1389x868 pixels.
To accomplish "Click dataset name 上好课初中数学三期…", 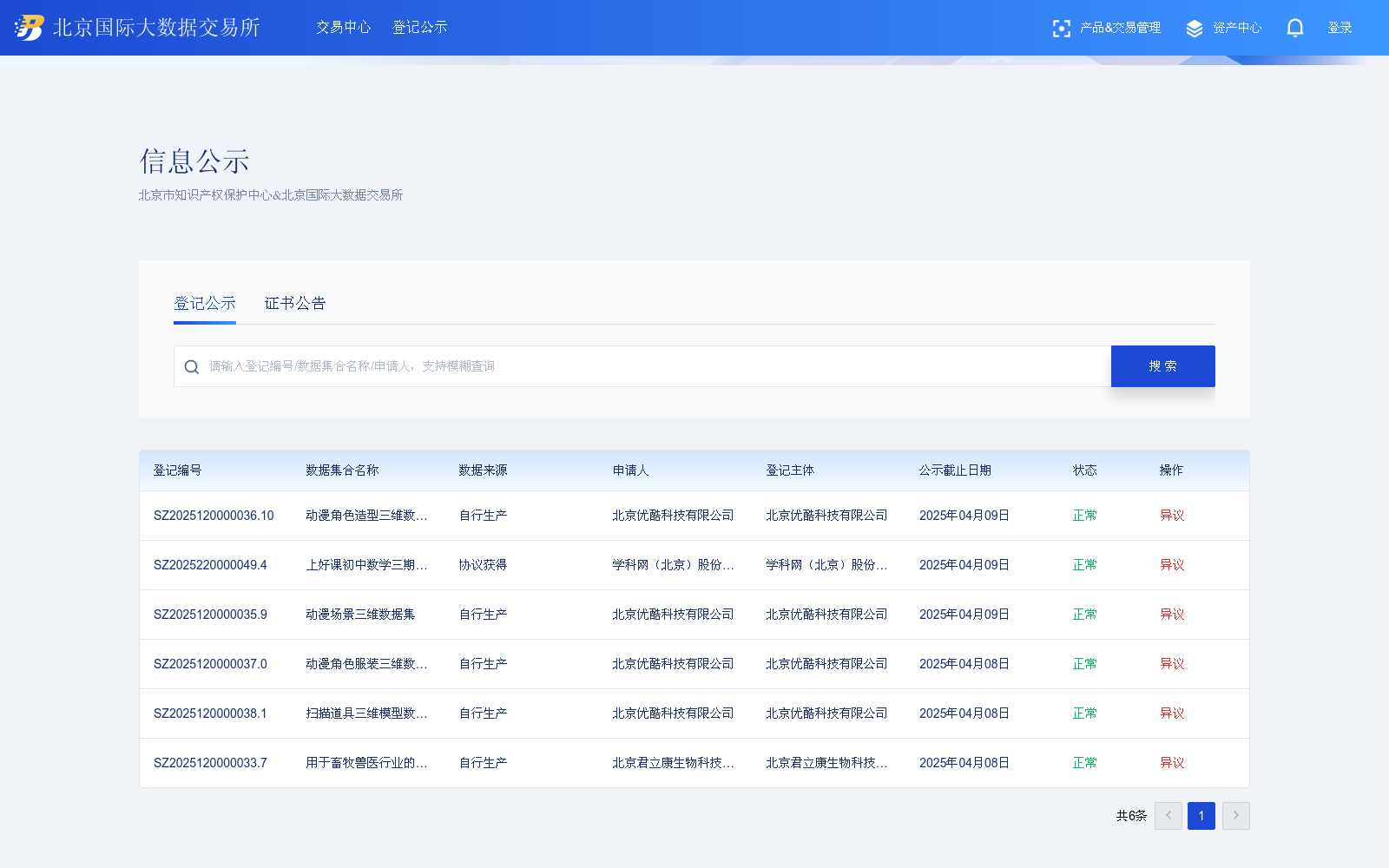I will tap(366, 565).
